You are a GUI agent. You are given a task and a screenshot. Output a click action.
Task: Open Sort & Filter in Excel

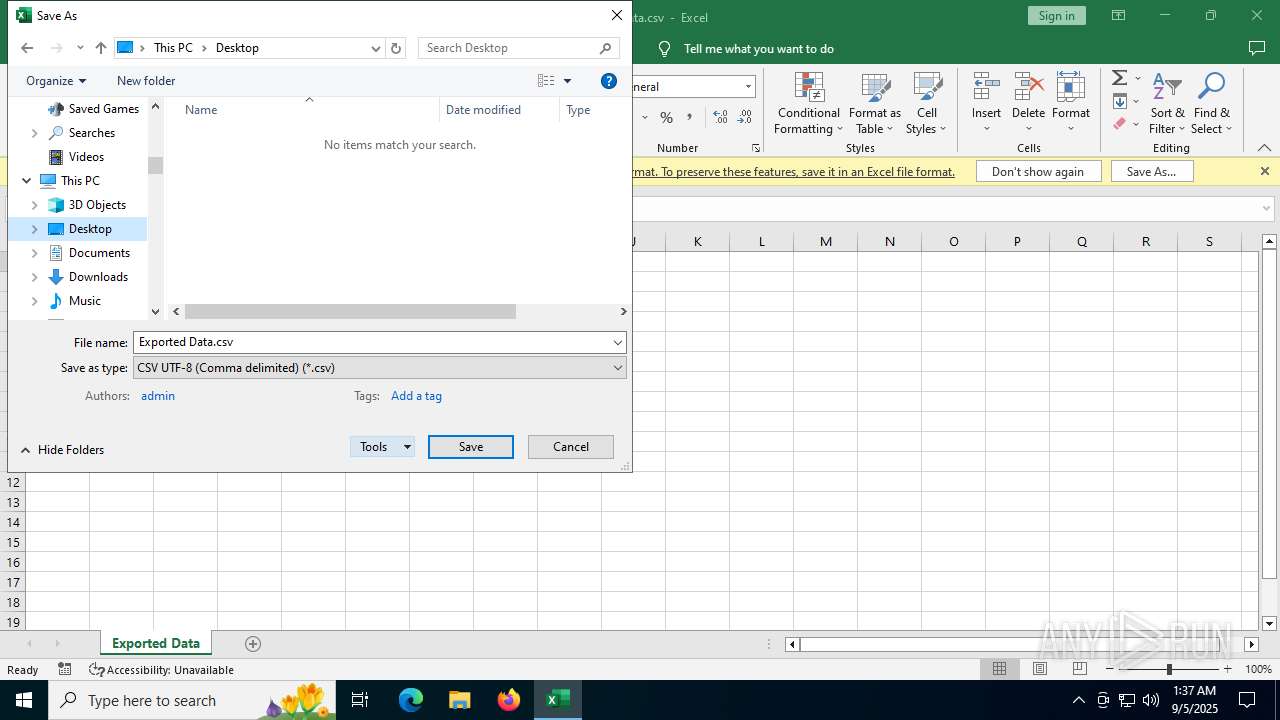pyautogui.click(x=1167, y=103)
